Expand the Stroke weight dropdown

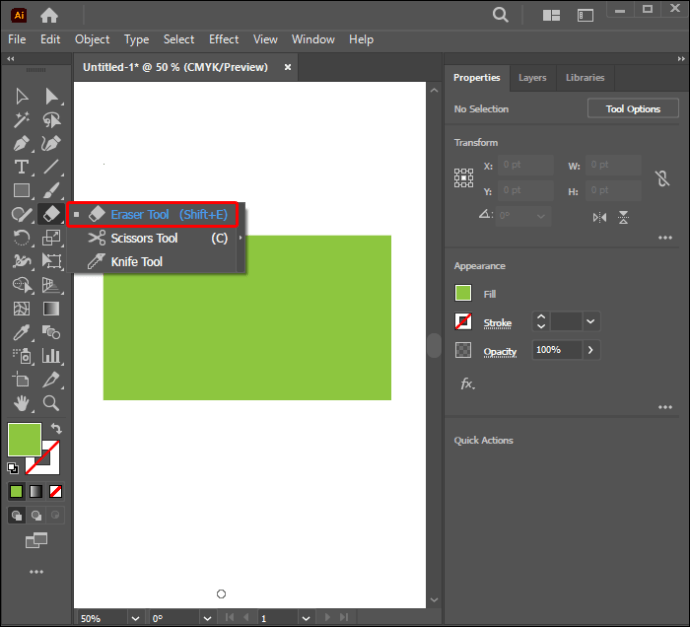pyautogui.click(x=591, y=322)
